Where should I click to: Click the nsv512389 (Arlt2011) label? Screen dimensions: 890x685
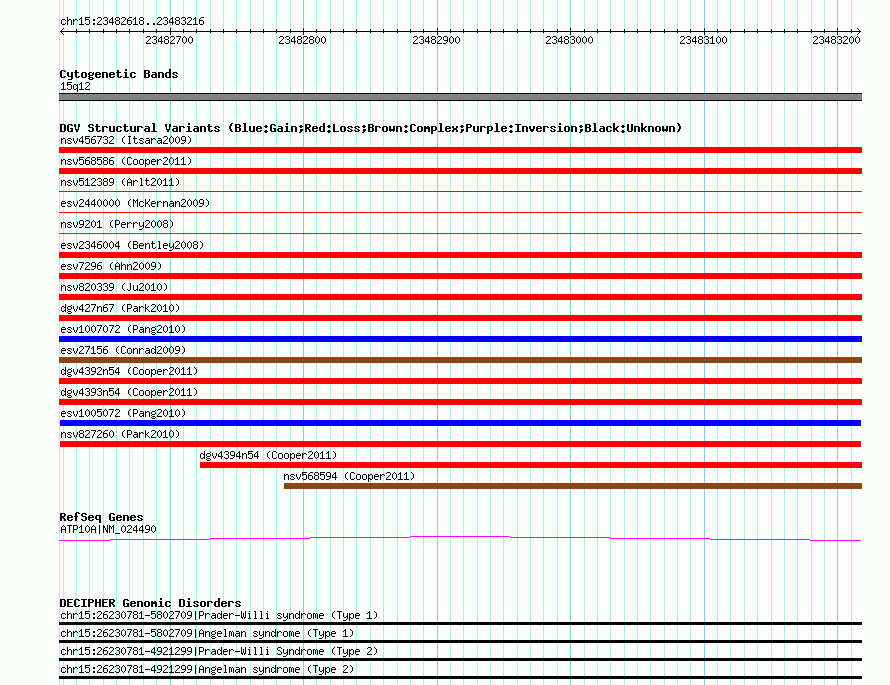click(120, 182)
